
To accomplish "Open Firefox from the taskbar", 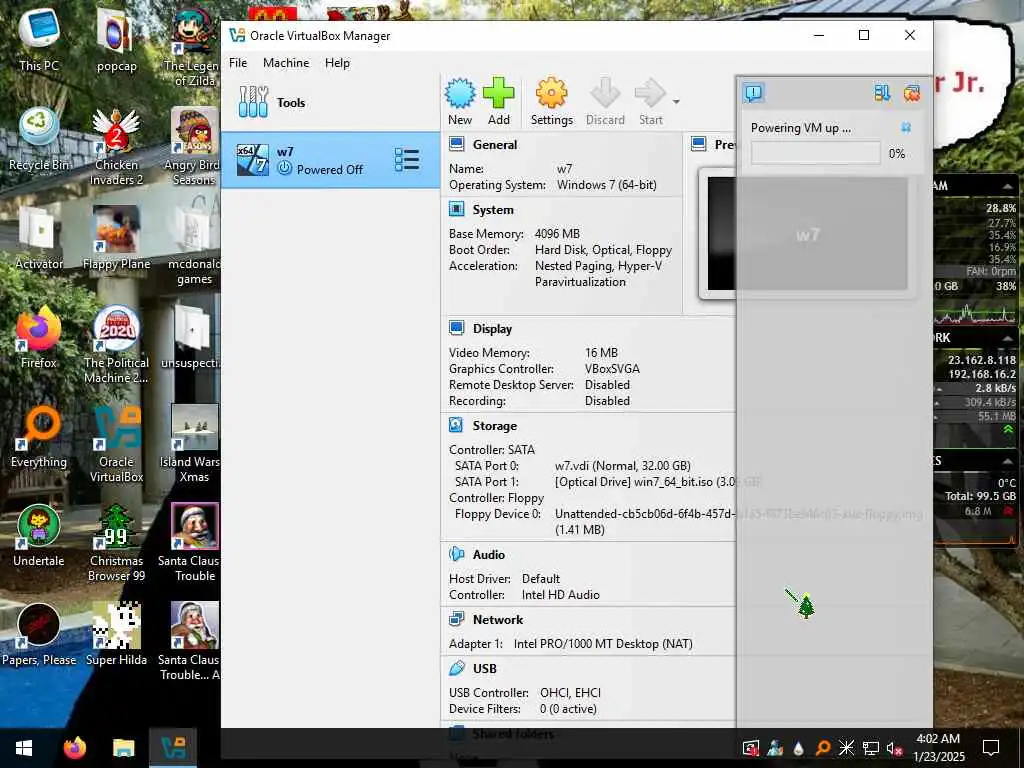I will (x=74, y=748).
